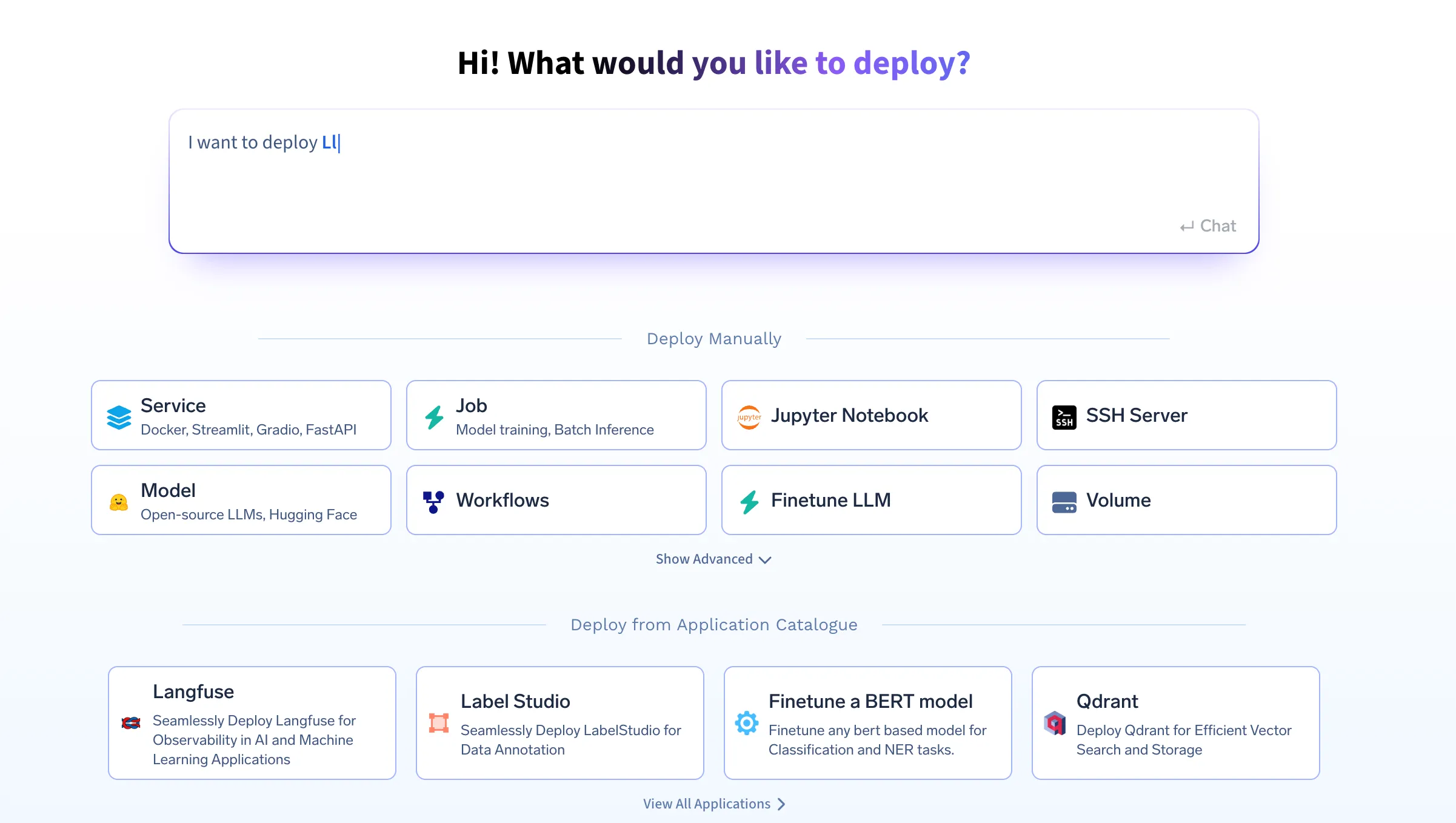
Task: Click the View All Applications link
Action: point(706,804)
